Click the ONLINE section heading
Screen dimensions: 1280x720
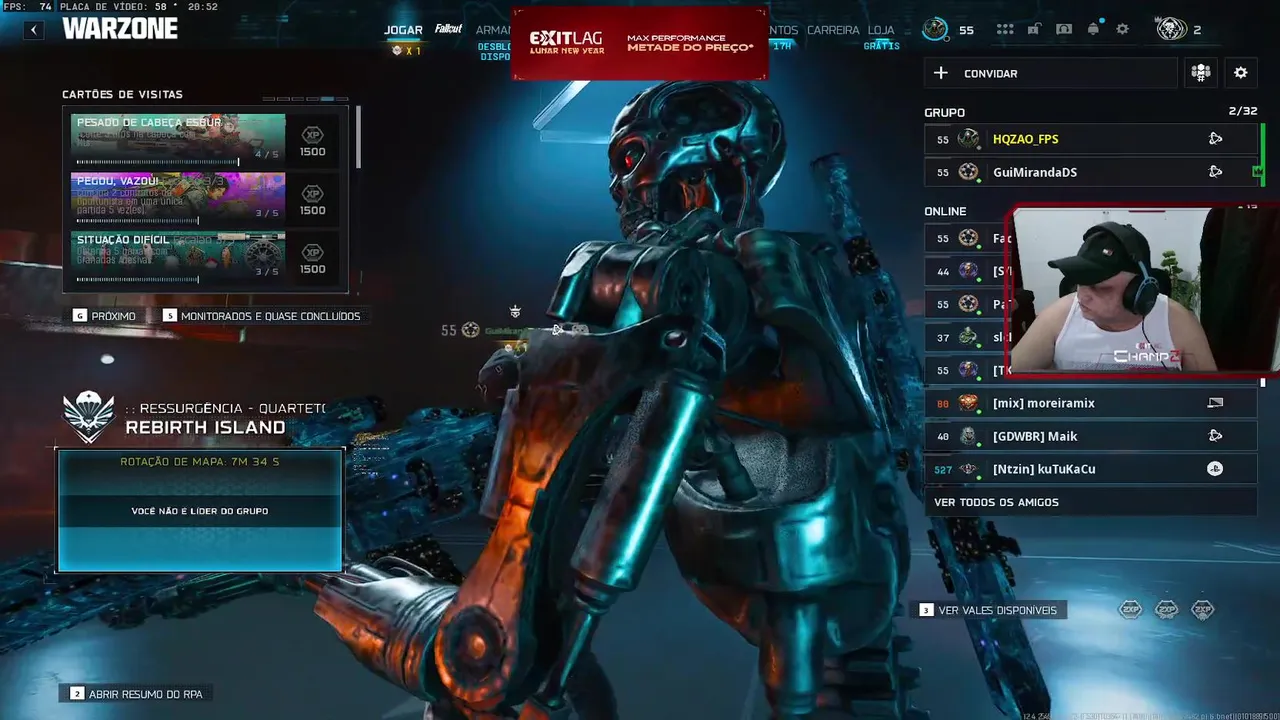pos(945,211)
